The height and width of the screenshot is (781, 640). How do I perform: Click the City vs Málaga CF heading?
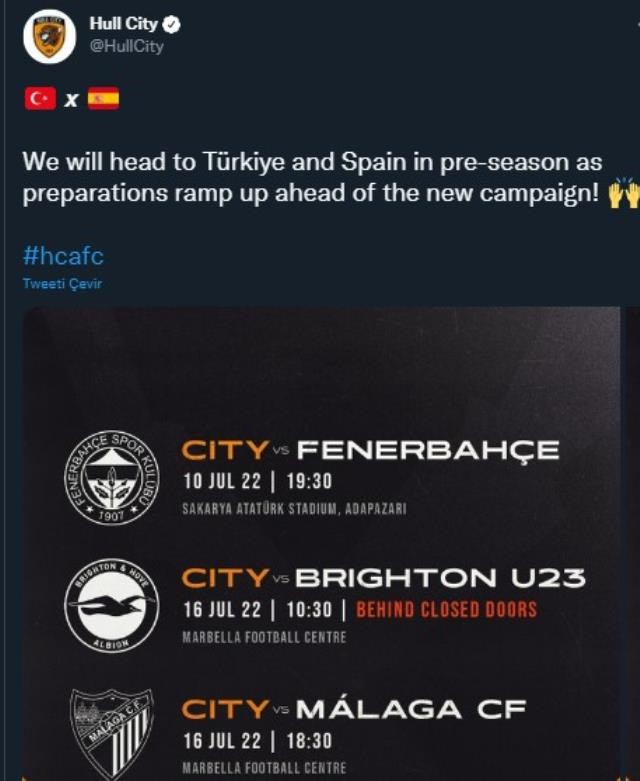354,707
